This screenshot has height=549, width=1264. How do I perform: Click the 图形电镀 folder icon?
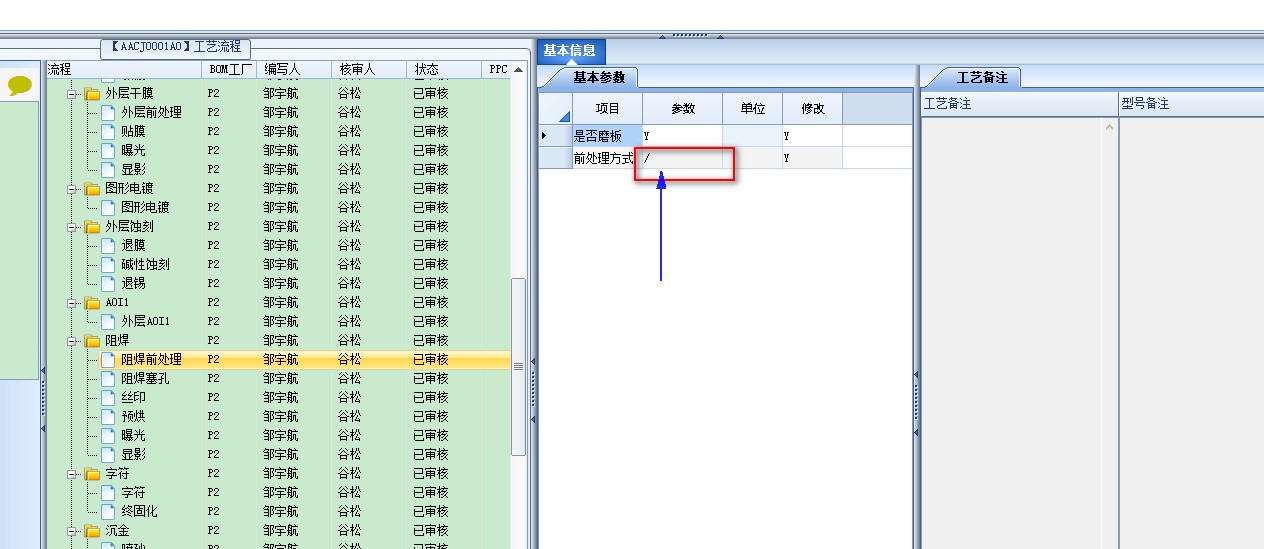[93, 188]
